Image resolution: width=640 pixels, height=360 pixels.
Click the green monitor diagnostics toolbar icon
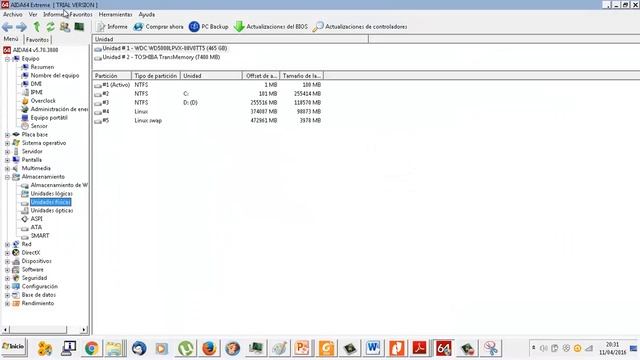coord(79,27)
